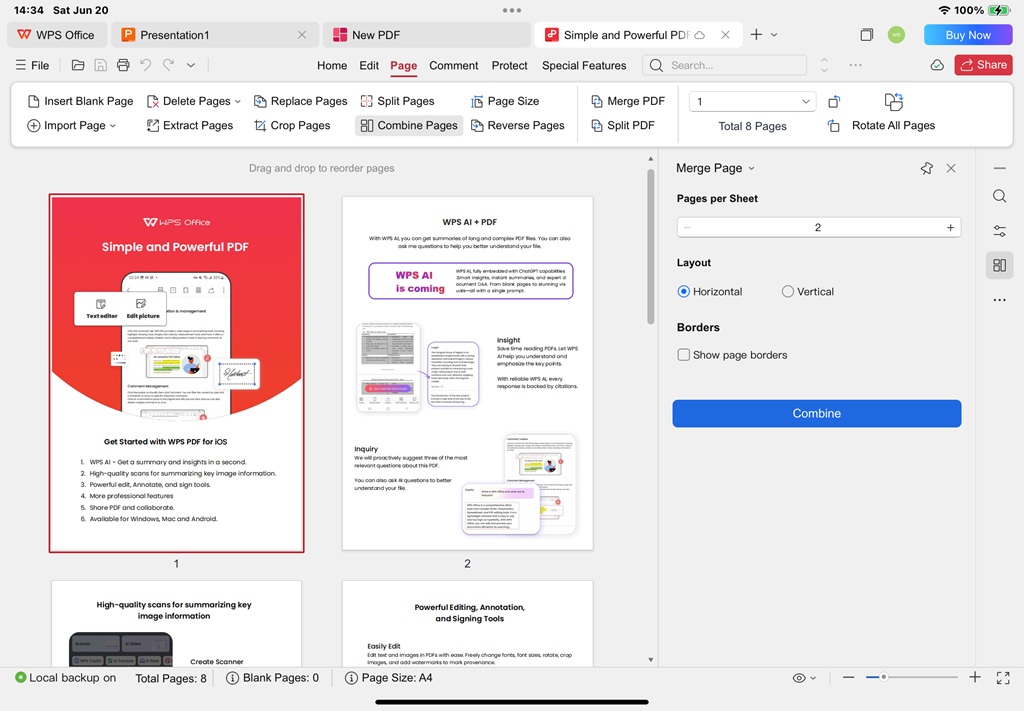This screenshot has height=711, width=1024.
Task: Expand quick access toolbar chevron
Action: point(191,65)
